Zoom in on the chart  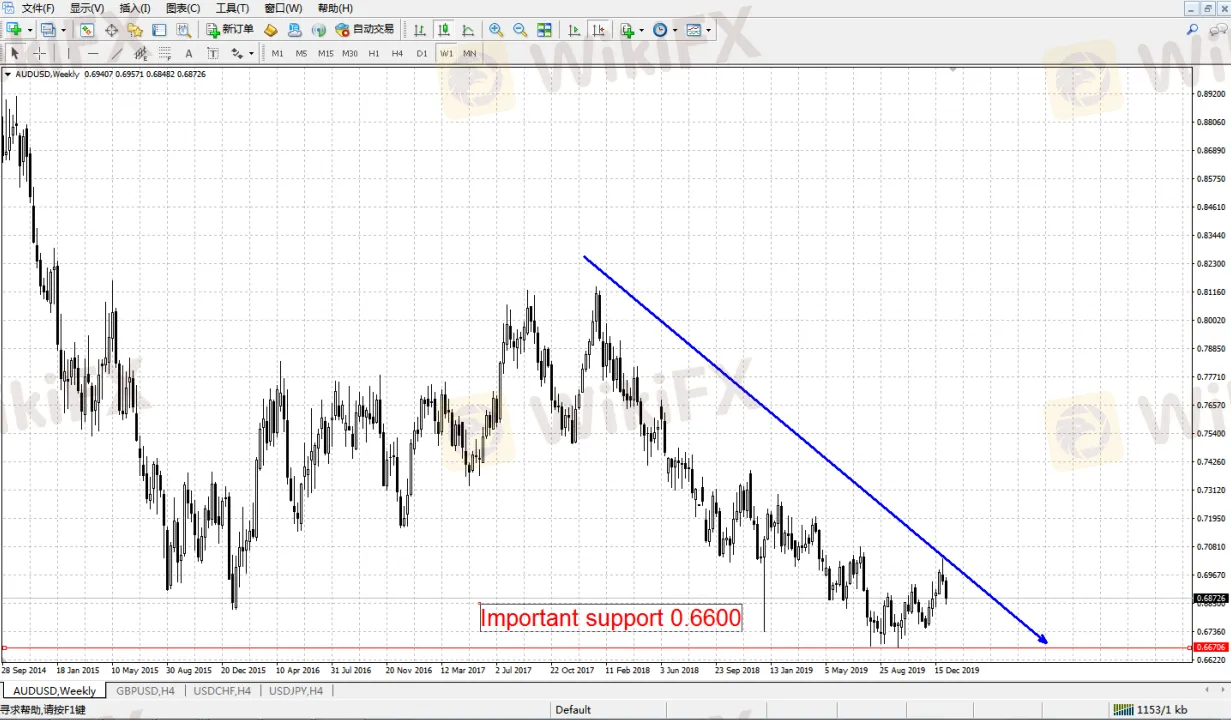(x=496, y=30)
